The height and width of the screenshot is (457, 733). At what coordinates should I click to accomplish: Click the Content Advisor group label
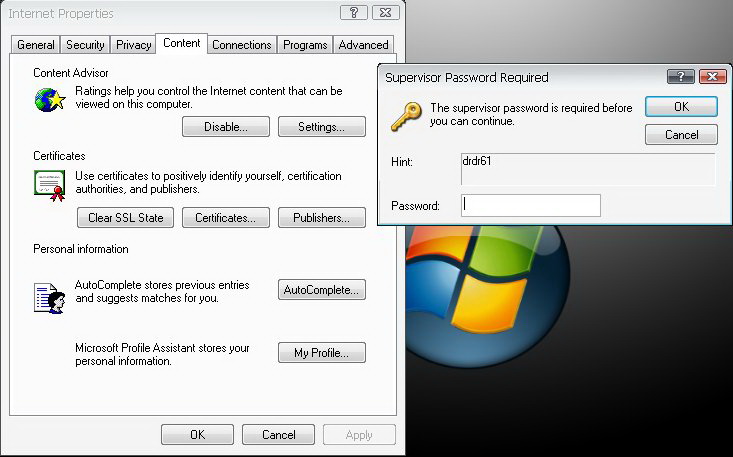(x=71, y=73)
